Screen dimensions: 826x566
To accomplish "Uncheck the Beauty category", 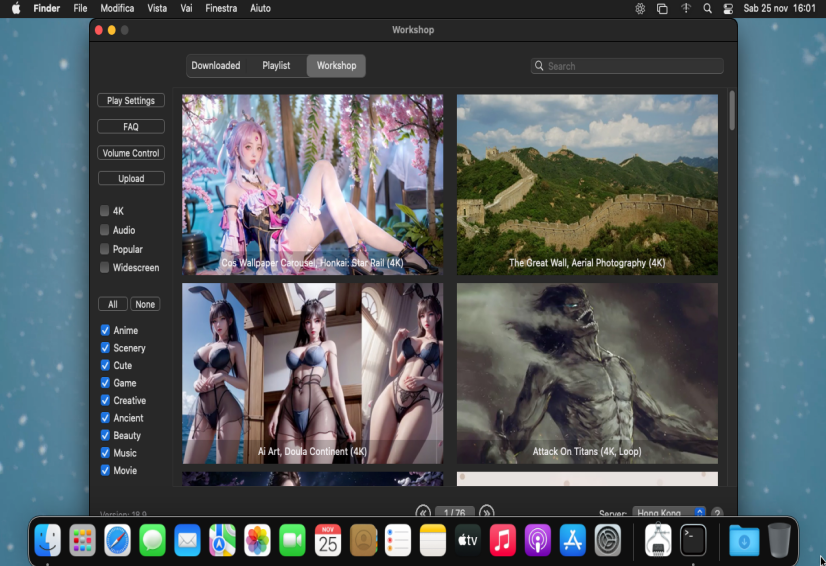I will click(105, 435).
